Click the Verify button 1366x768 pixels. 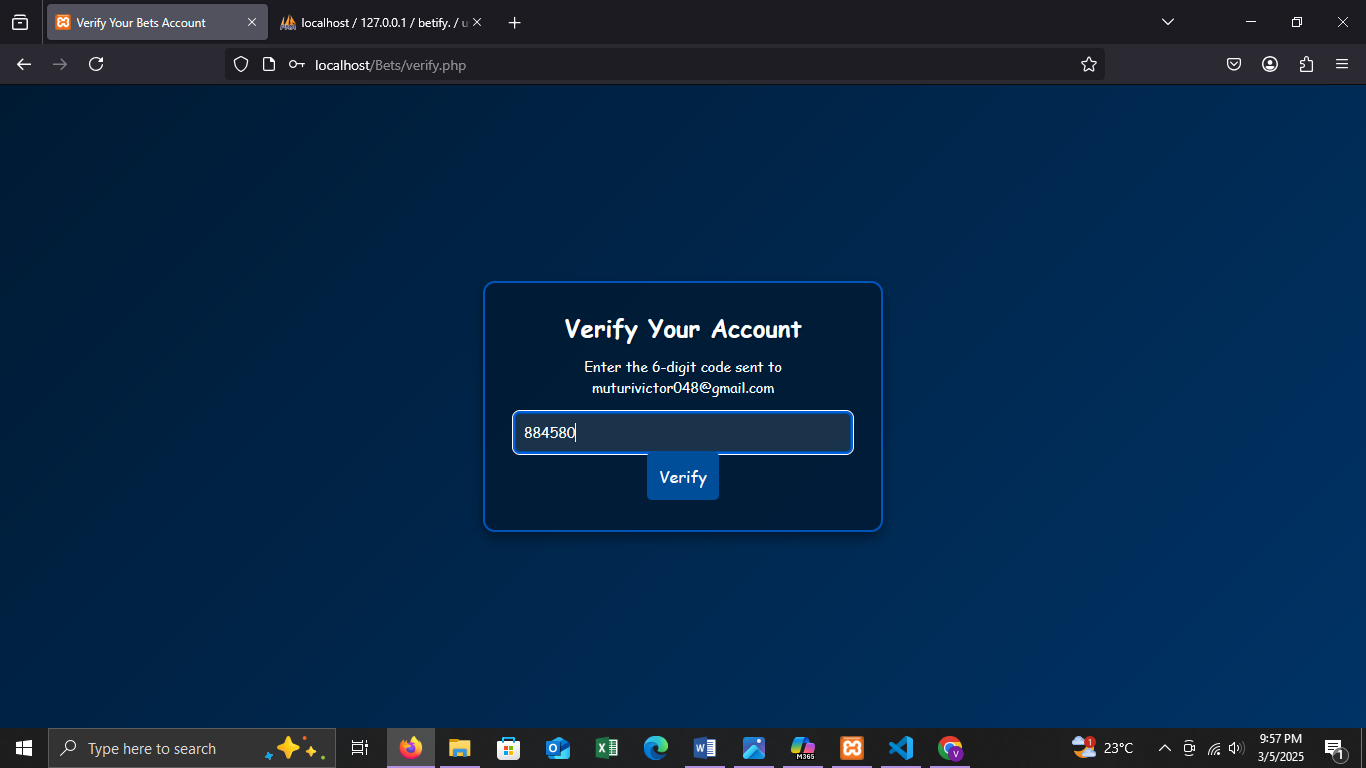[x=683, y=477]
